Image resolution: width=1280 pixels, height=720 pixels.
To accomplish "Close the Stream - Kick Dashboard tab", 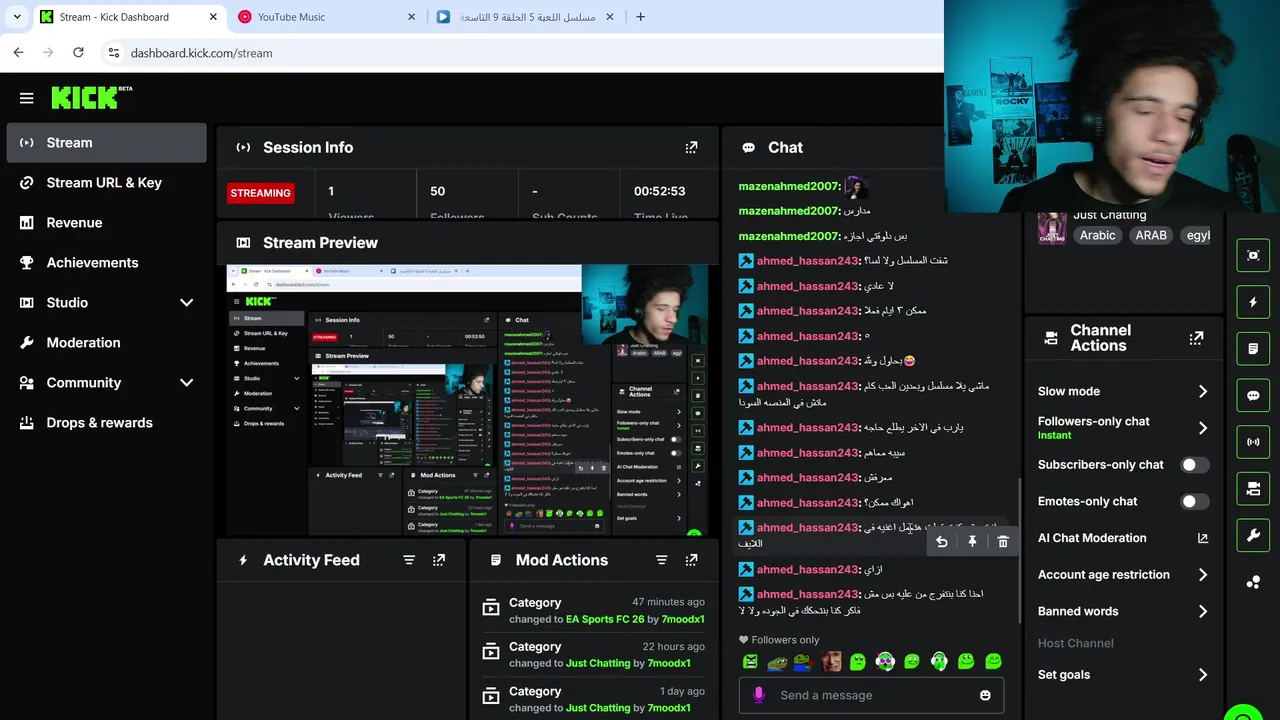I will [213, 17].
